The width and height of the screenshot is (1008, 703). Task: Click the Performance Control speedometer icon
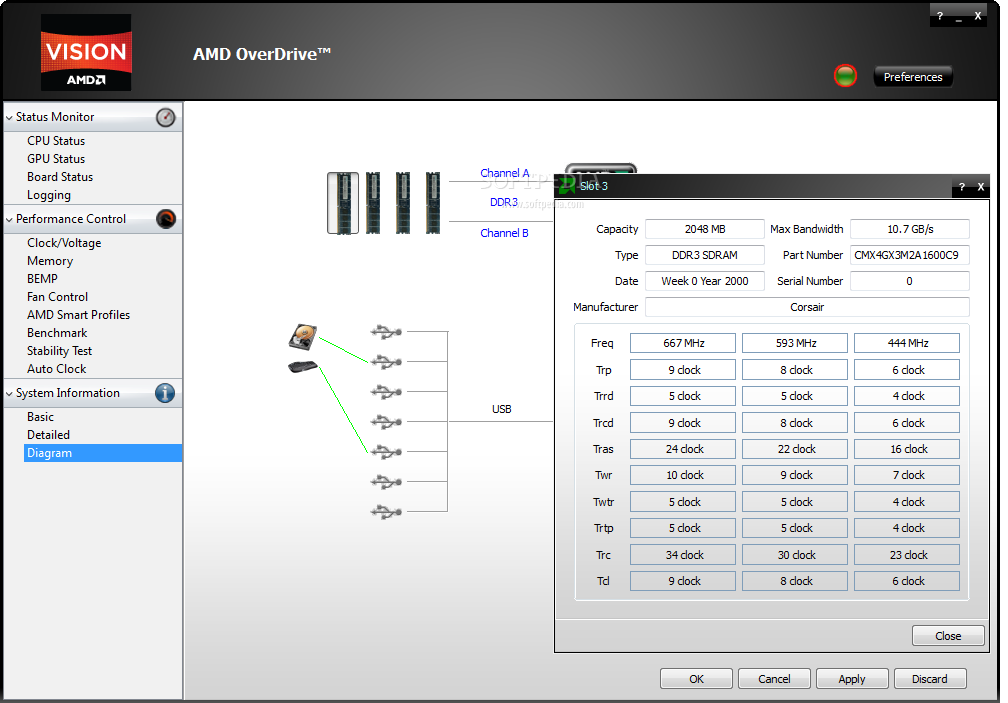click(165, 219)
